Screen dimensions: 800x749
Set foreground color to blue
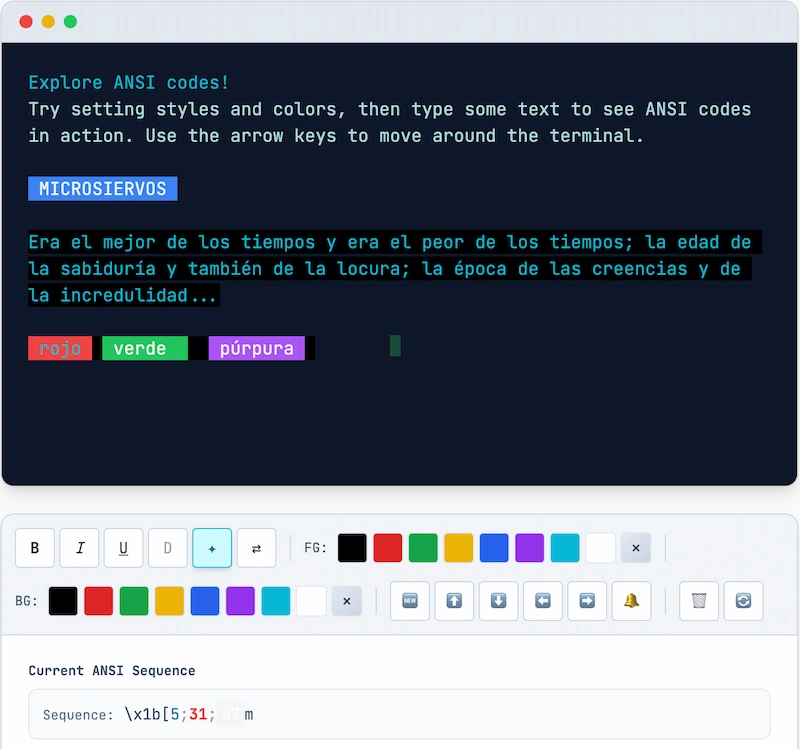[x=494, y=548]
